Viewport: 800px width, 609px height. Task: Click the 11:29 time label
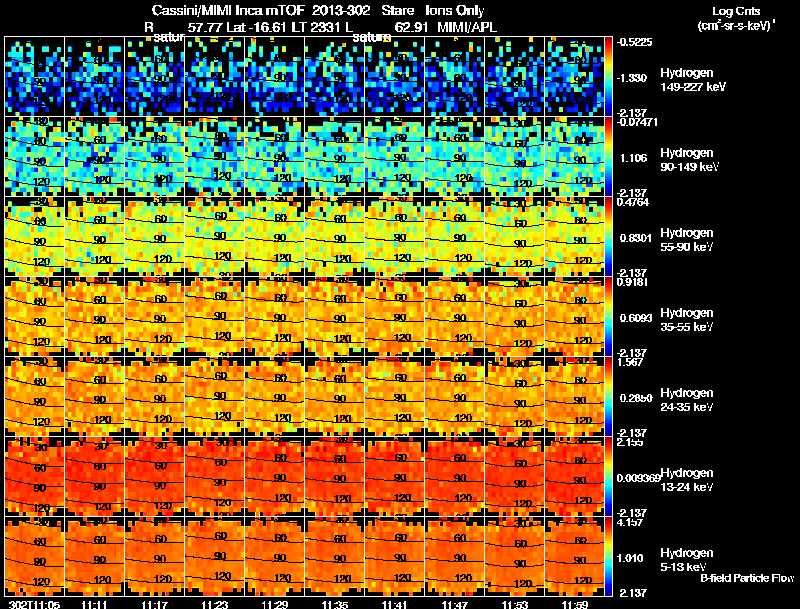pyautogui.click(x=274, y=604)
